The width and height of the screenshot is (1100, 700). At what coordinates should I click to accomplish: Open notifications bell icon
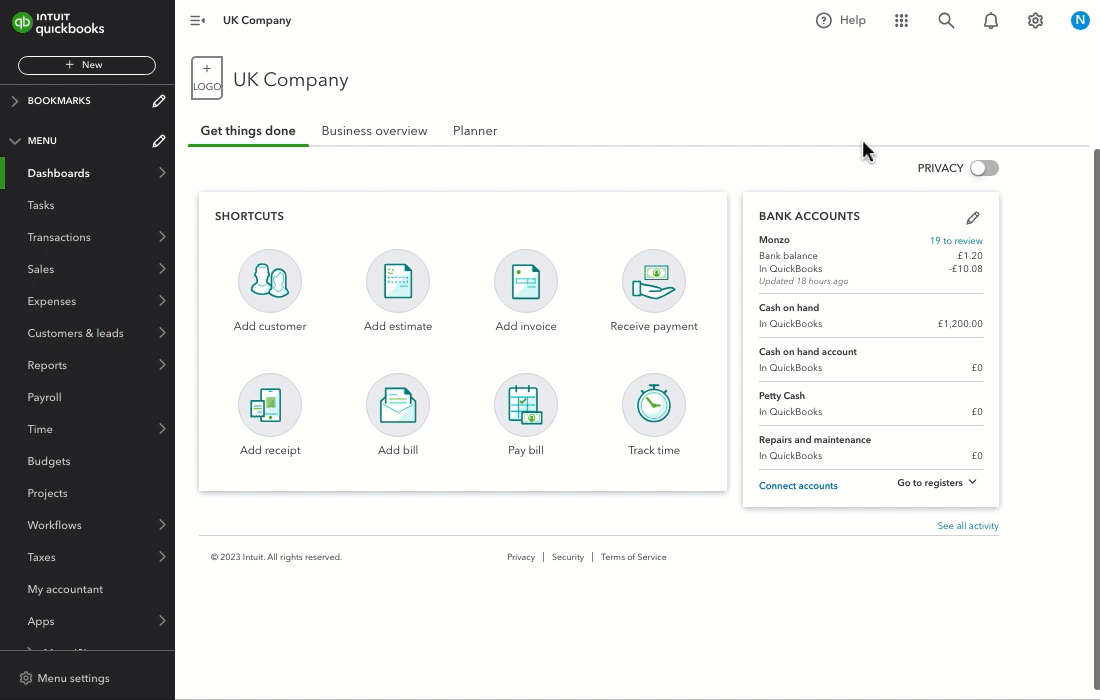coord(991,20)
